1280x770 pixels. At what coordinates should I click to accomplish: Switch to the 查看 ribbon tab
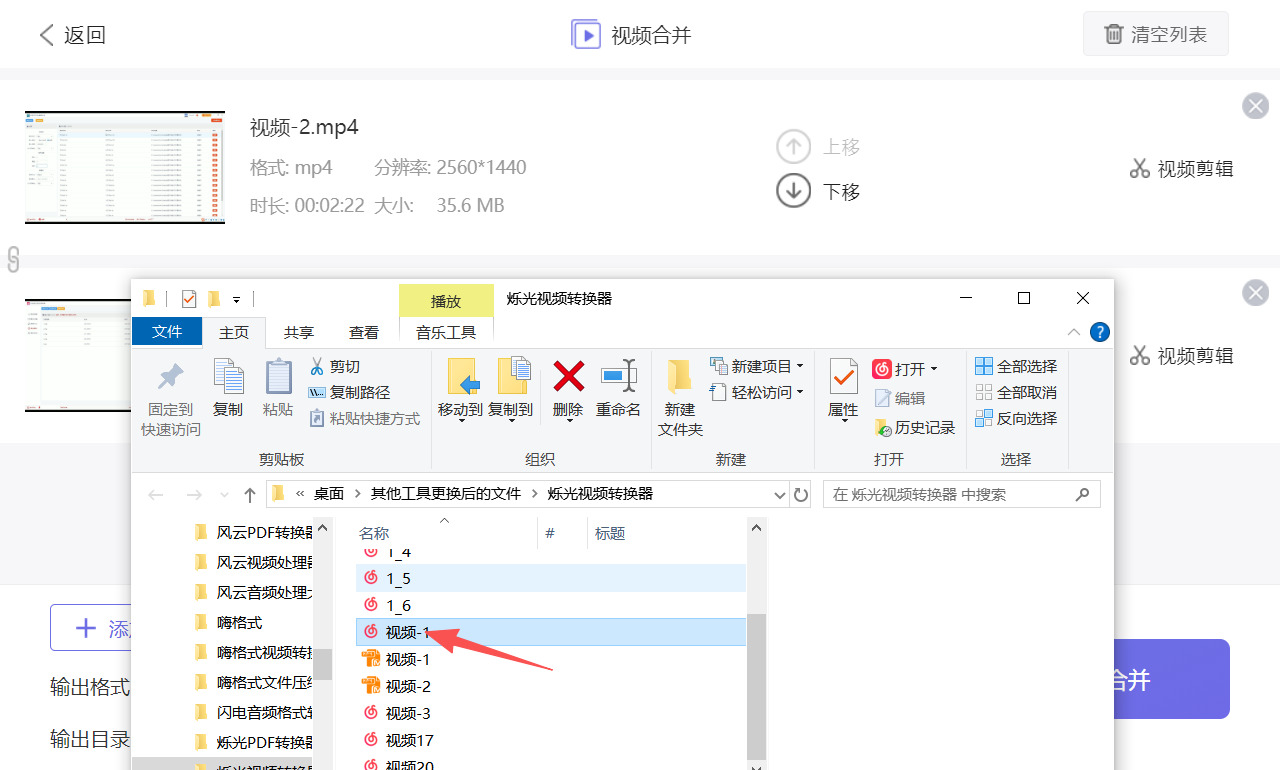click(364, 332)
